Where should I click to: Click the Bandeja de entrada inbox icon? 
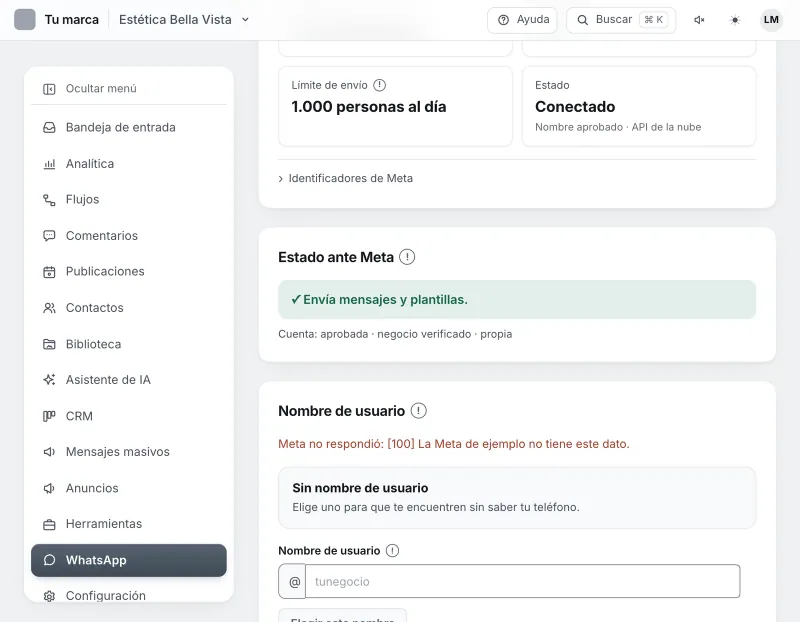click(x=49, y=128)
